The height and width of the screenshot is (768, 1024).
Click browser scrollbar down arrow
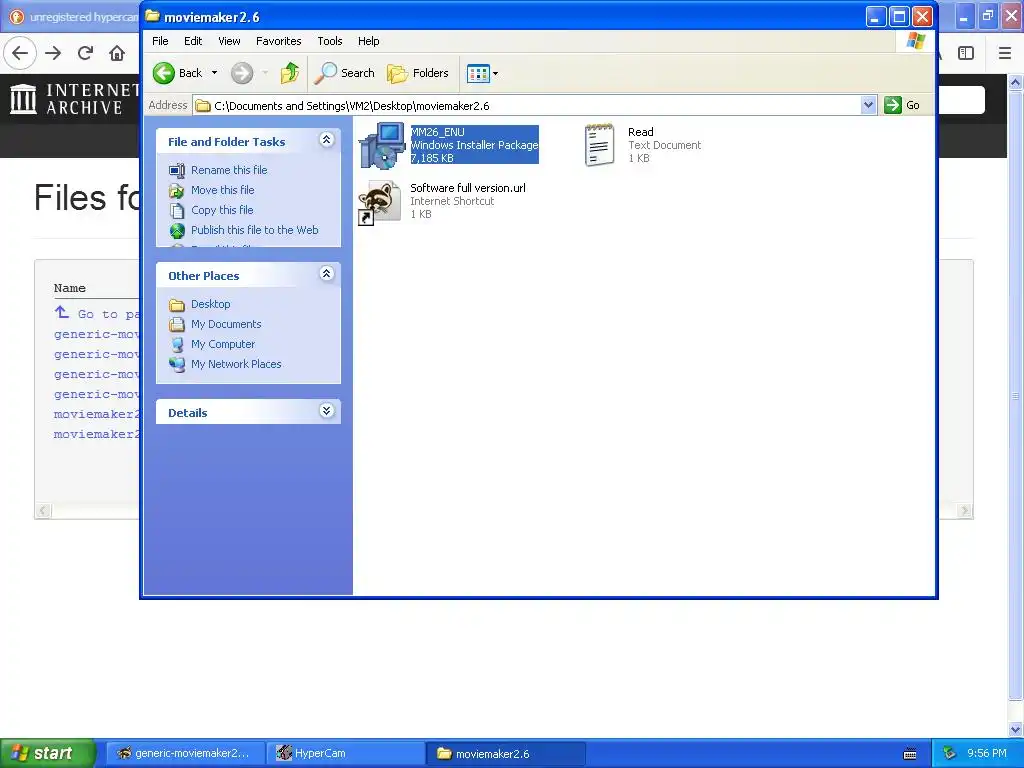(1016, 729)
